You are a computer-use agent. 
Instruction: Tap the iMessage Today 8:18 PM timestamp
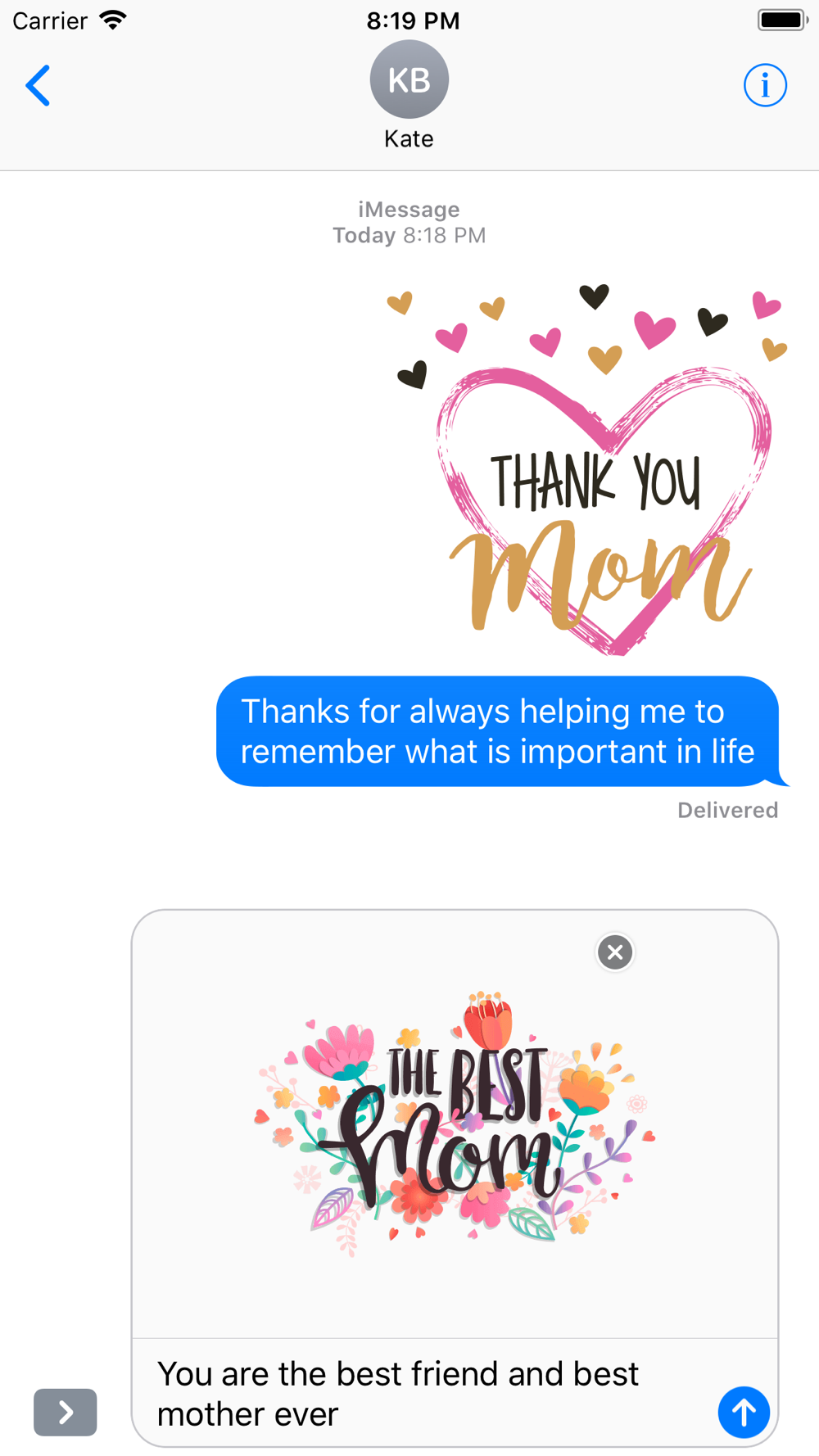coord(409,222)
